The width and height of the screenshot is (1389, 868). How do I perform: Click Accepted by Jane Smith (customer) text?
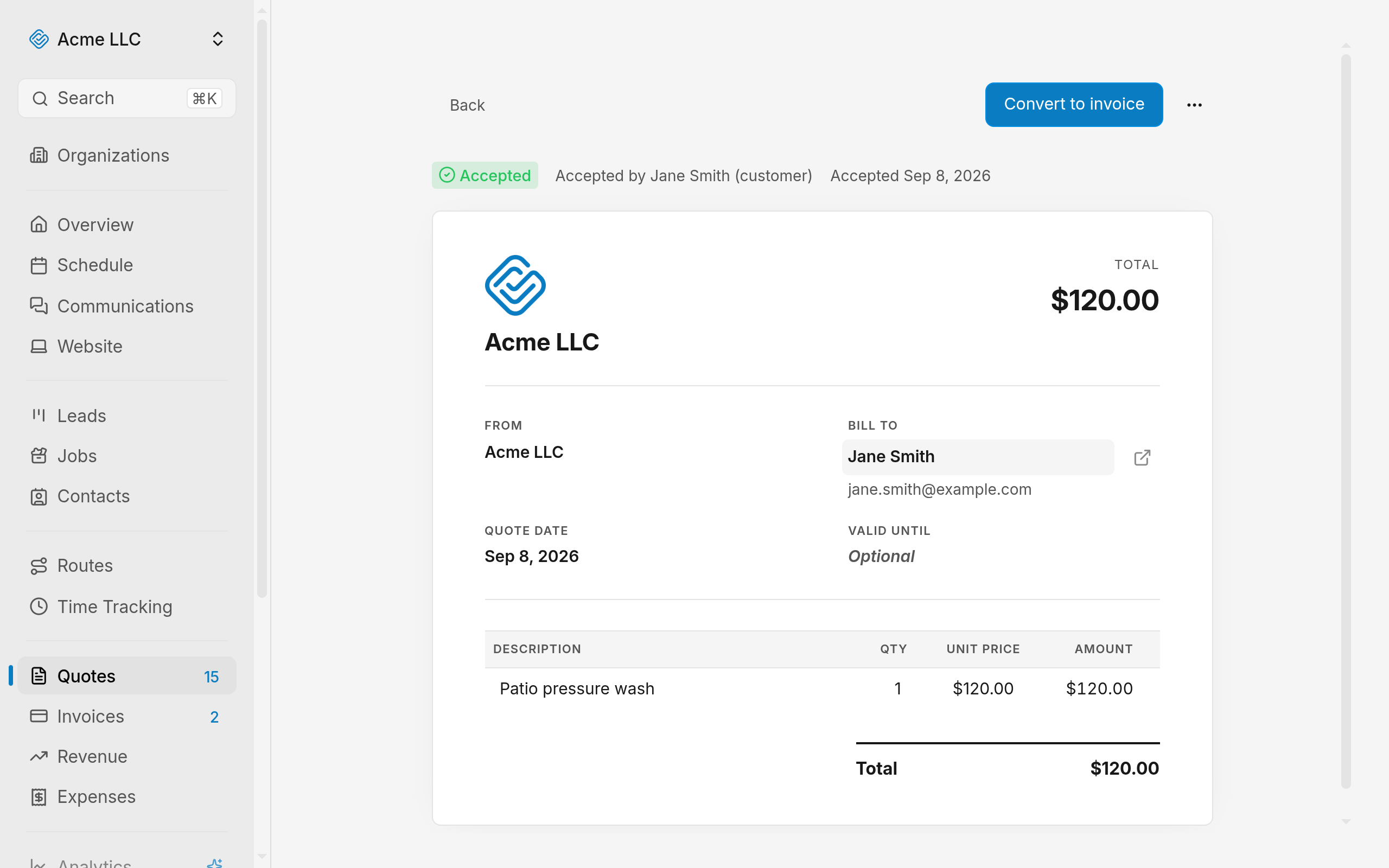pyautogui.click(x=683, y=176)
